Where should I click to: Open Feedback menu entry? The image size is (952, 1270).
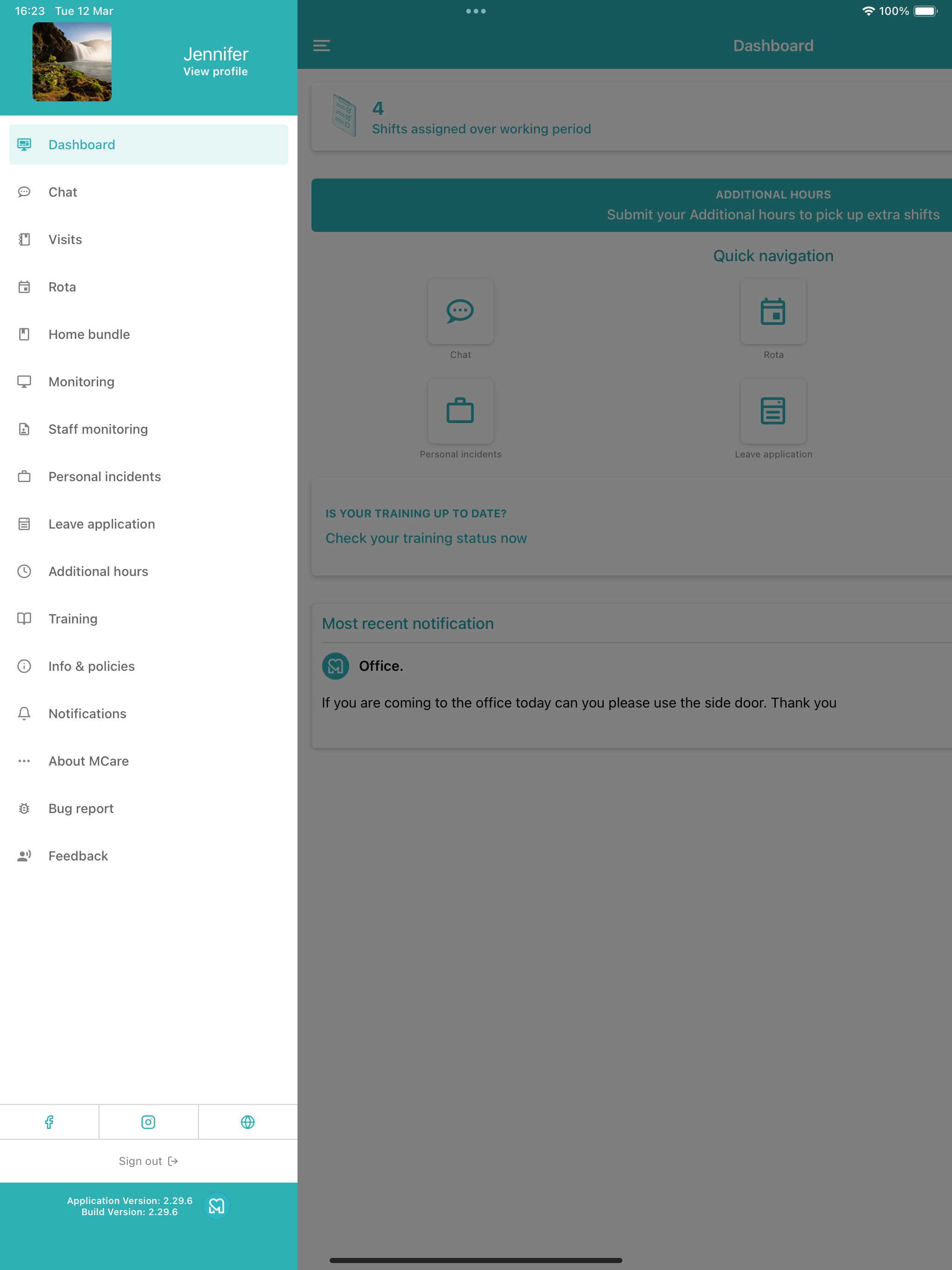coord(149,855)
